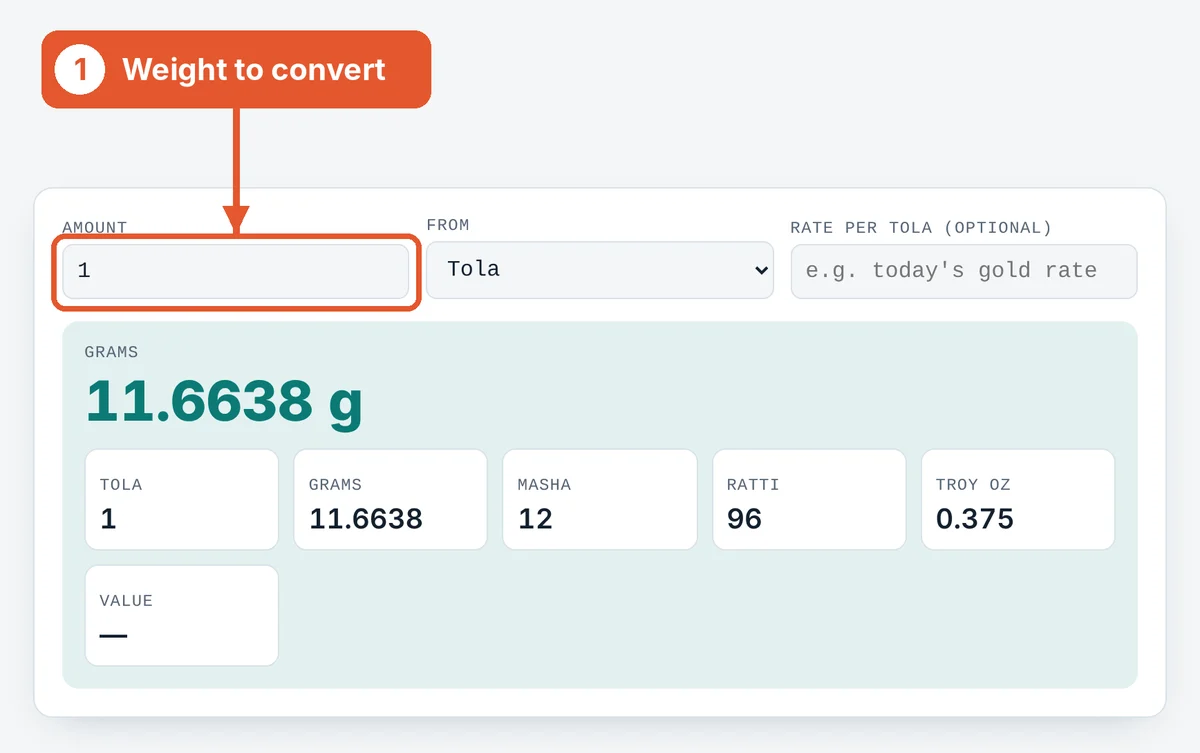Click the AMOUNT field label
The image size is (1200, 753).
[95, 228]
